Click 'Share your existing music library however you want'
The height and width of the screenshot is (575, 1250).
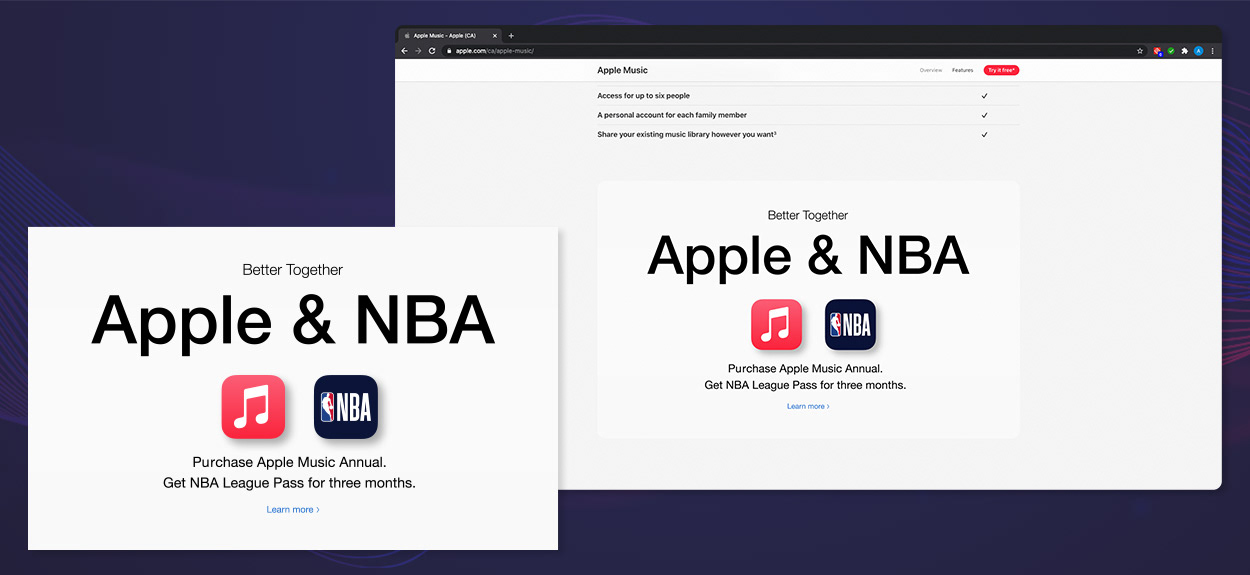point(687,134)
